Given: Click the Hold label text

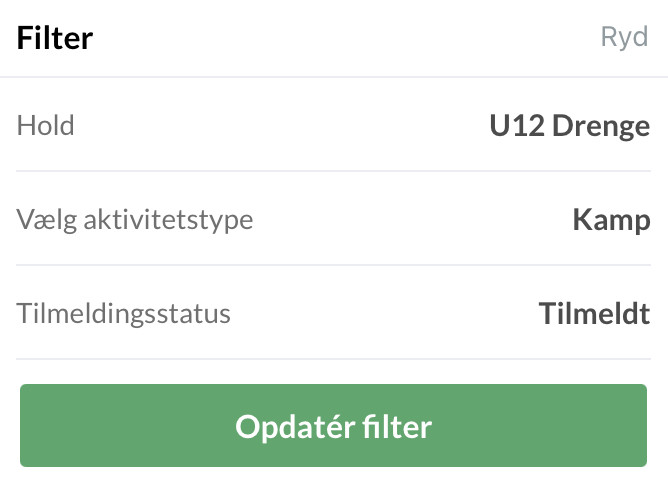Looking at the screenshot, I should [x=46, y=126].
